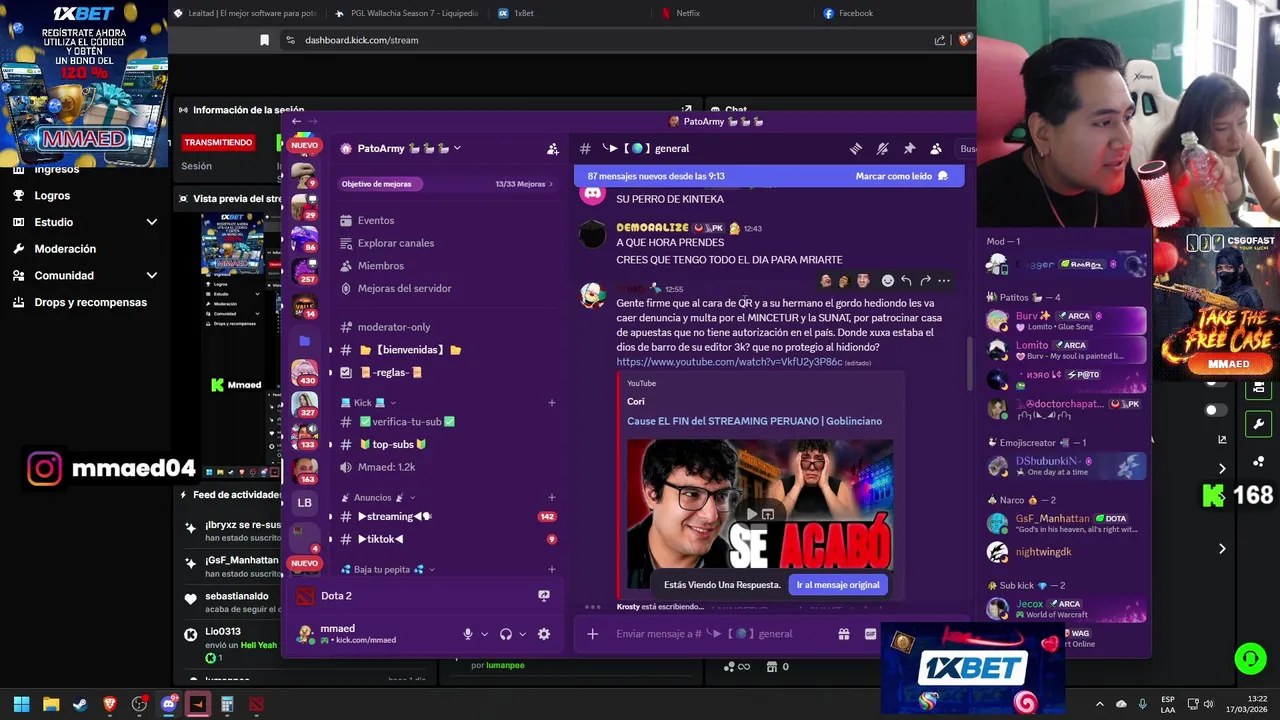Screen dimensions: 1280x720
Task: Open pinned messages in Discord header
Action: (x=909, y=148)
